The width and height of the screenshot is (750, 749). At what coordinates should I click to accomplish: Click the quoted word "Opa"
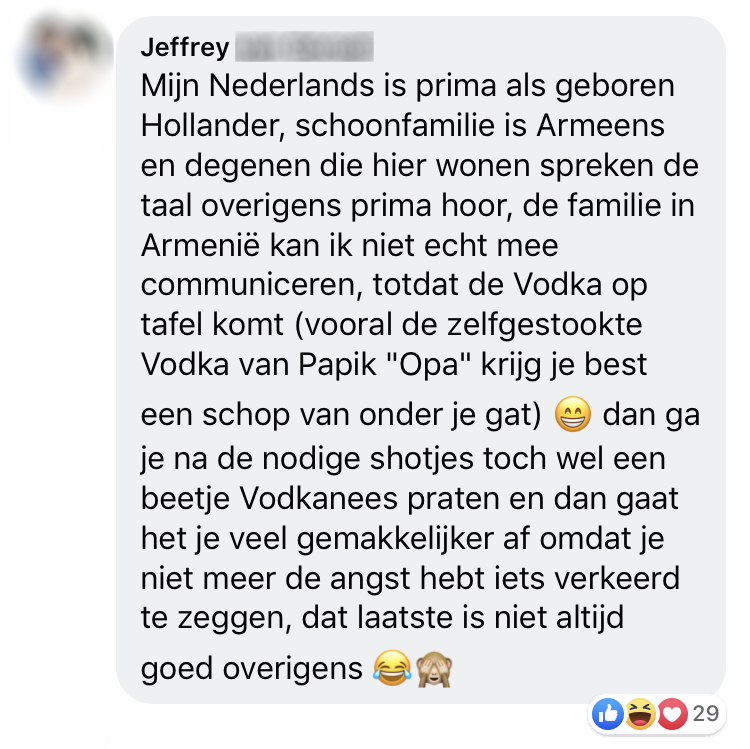coord(429,365)
